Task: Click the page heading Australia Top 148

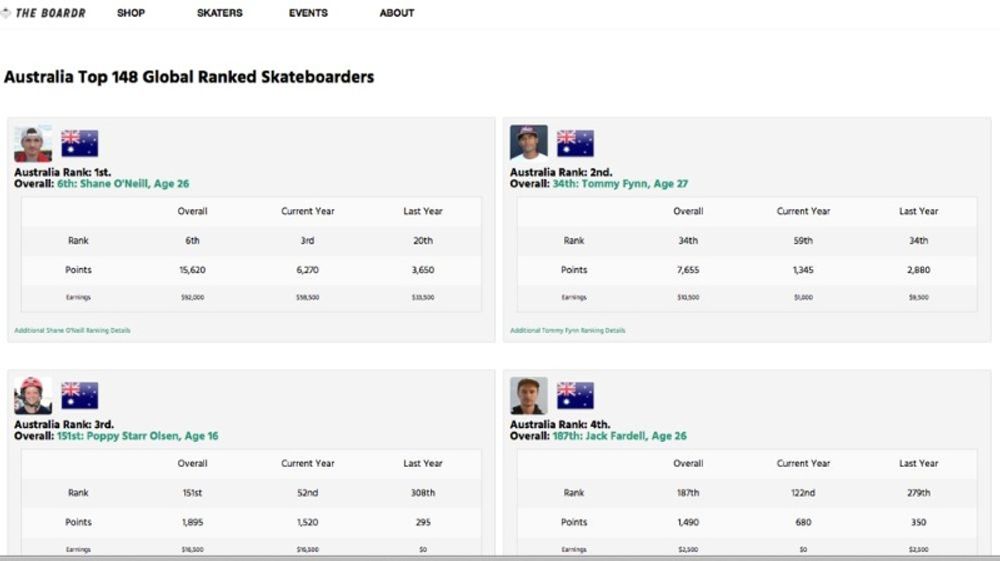Action: pos(189,77)
